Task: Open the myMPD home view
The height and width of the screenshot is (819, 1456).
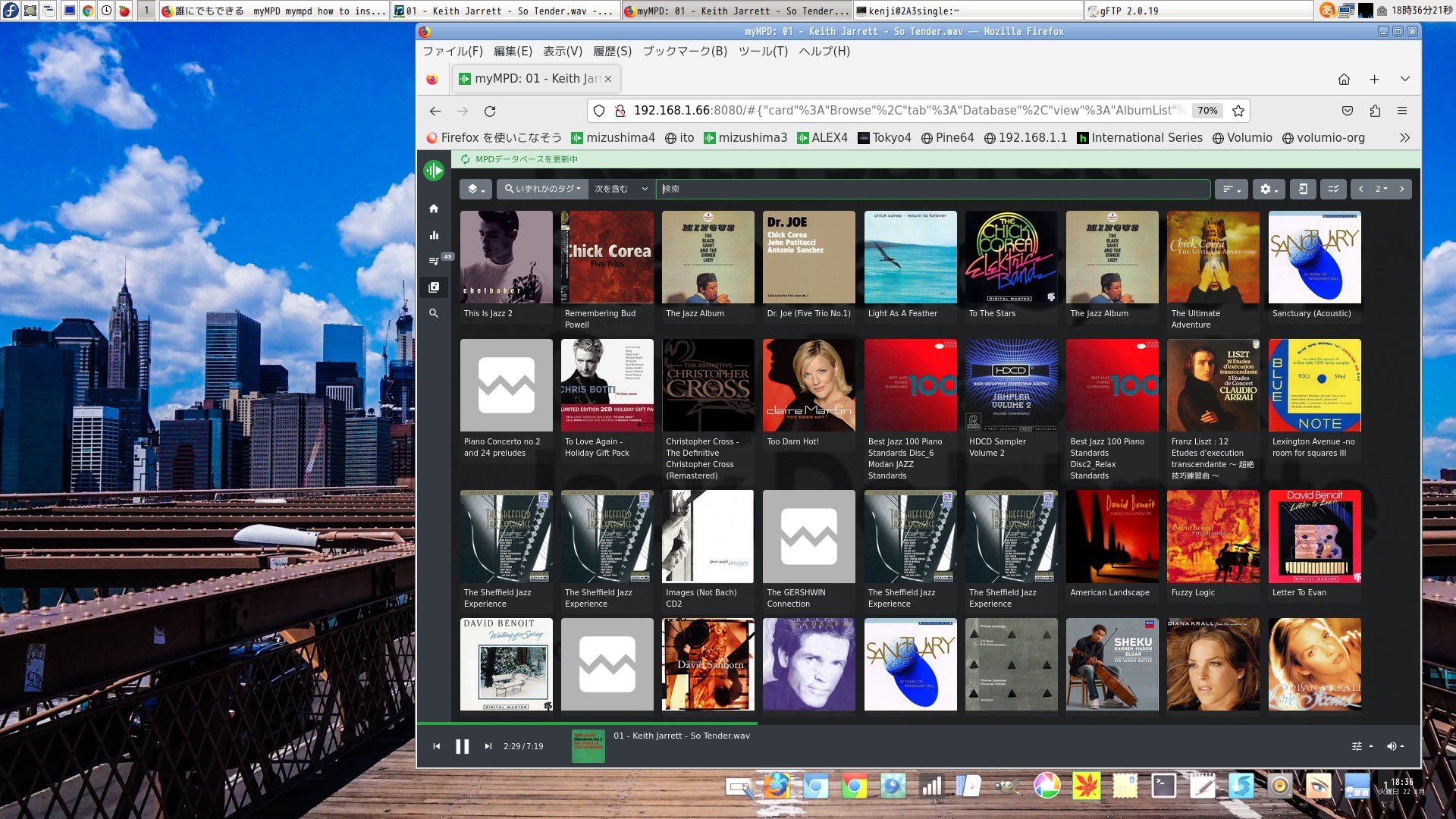Action: pos(434,209)
